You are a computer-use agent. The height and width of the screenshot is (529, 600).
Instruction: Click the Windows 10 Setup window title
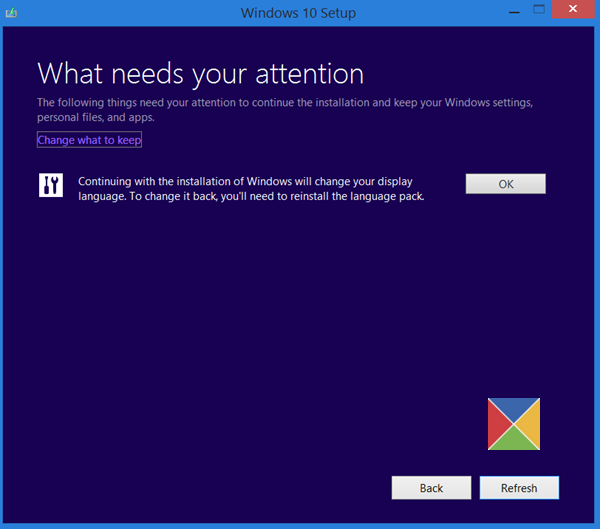coord(298,13)
